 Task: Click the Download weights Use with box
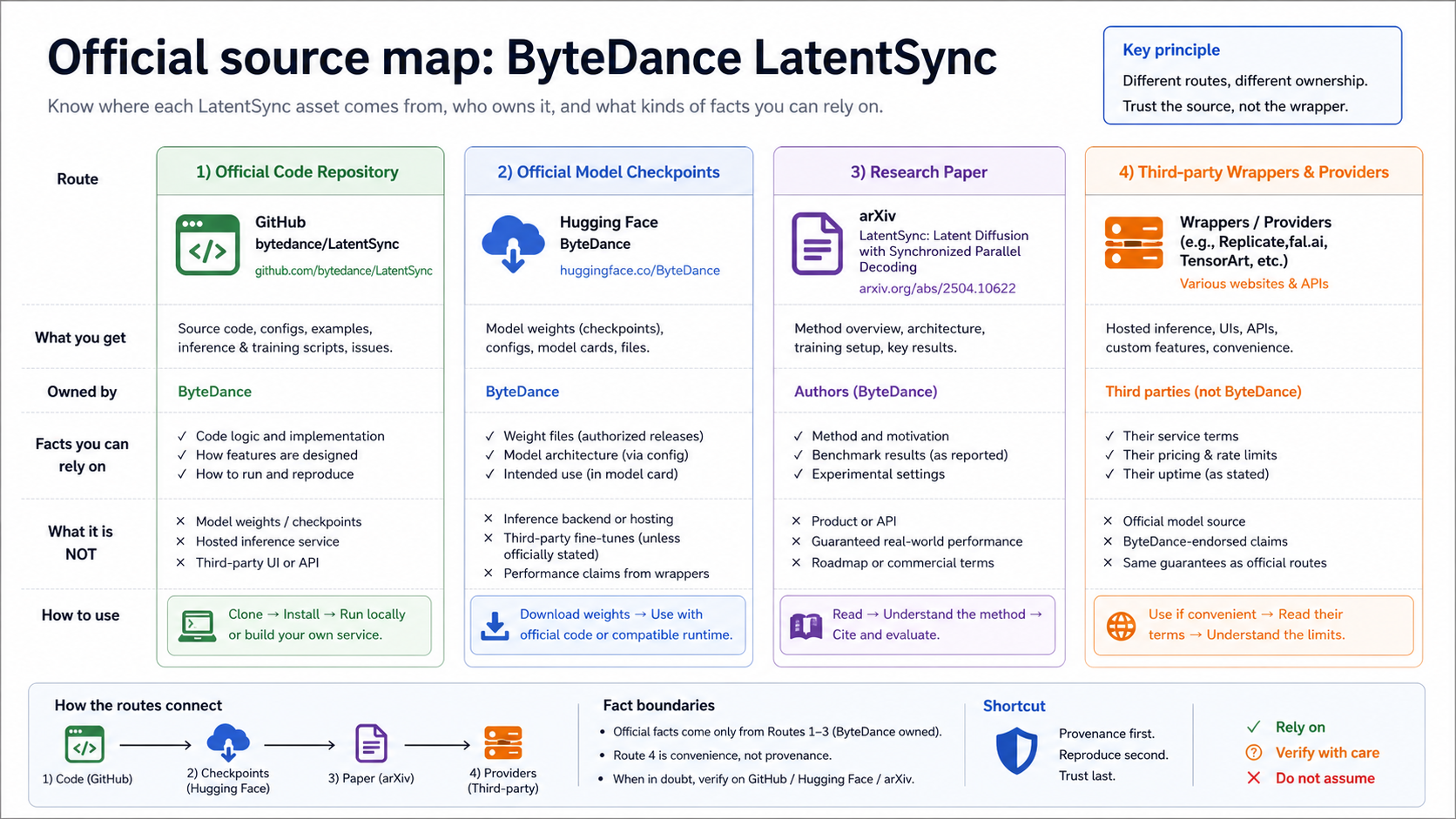[608, 625]
